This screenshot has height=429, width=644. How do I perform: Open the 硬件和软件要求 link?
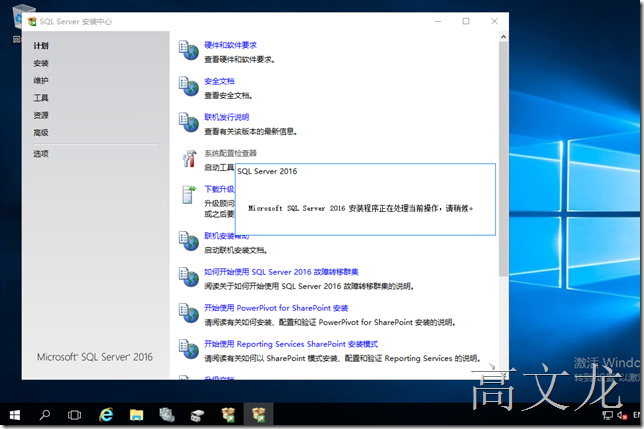pos(230,45)
